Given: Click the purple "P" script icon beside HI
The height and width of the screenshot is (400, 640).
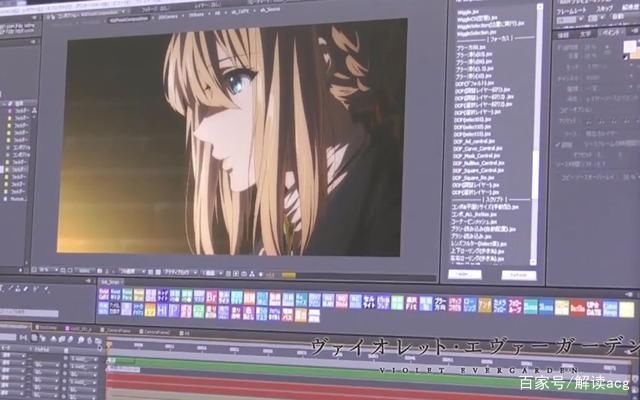Looking at the screenshot, I should tap(174, 310).
